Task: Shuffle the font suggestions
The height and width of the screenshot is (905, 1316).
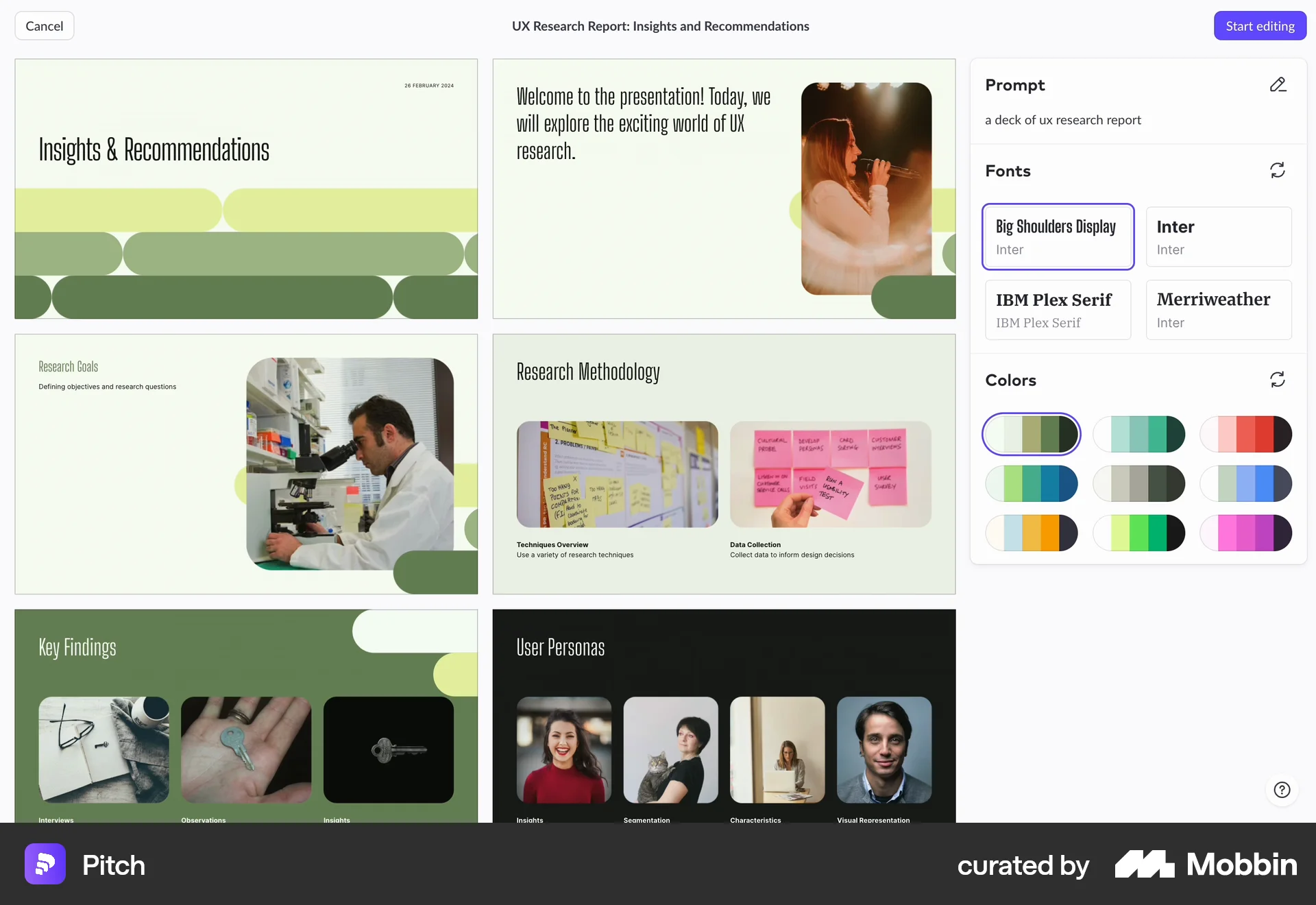Action: 1278,170
